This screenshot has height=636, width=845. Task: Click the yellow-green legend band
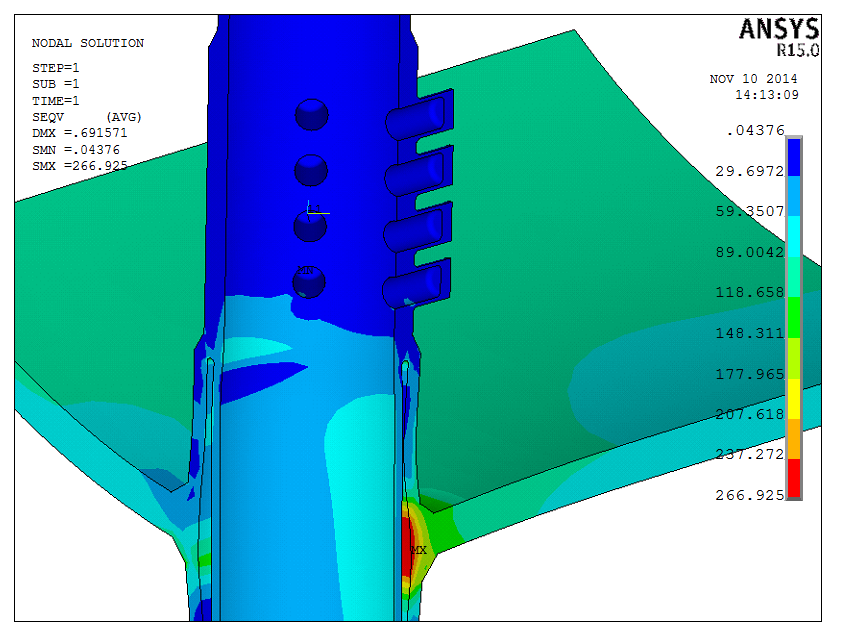(794, 358)
